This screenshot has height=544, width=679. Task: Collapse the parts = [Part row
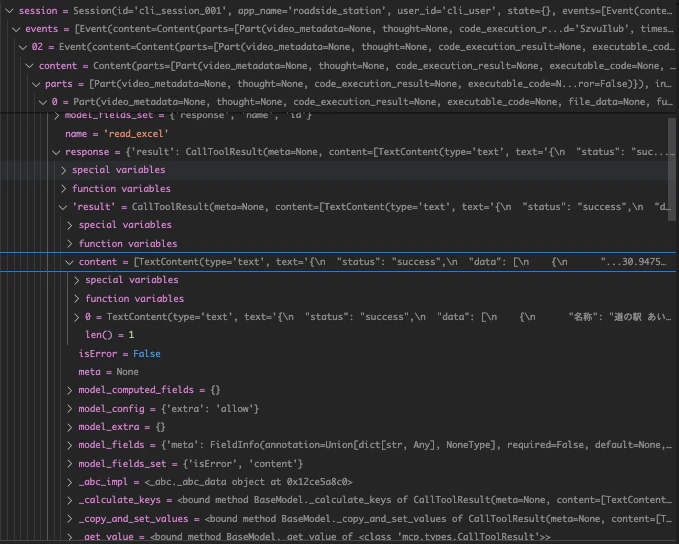click(36, 84)
